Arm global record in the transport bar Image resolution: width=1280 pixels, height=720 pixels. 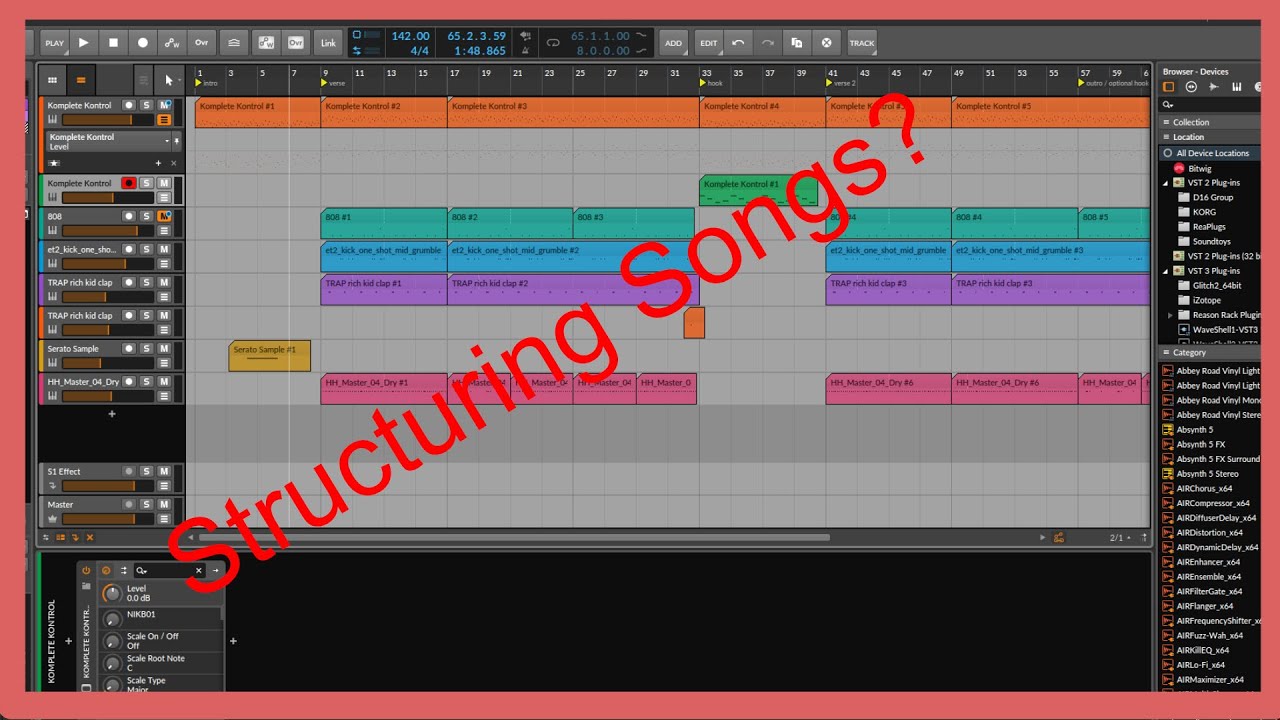click(x=143, y=43)
